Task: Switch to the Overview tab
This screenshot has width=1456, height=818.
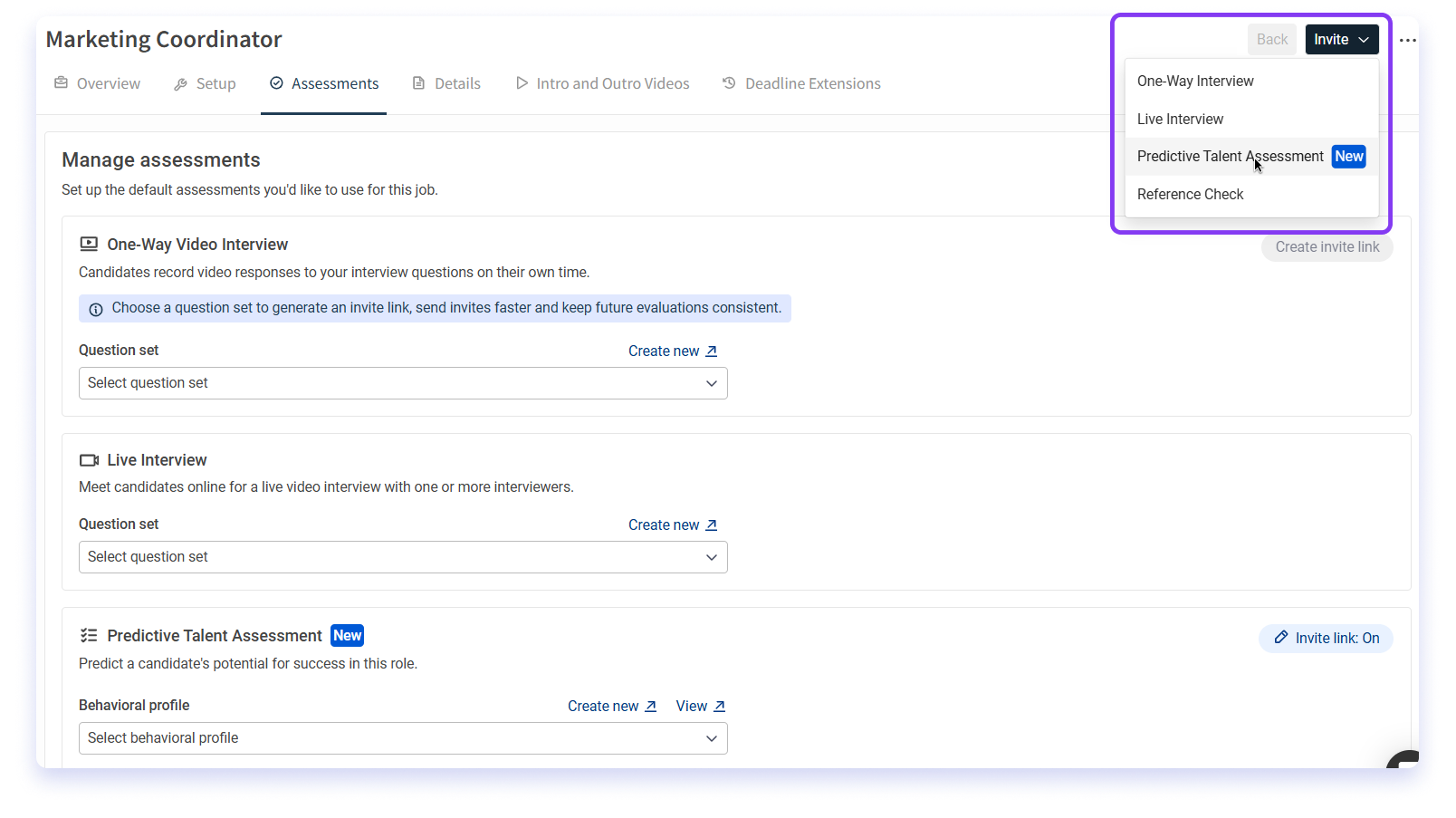Action: [98, 83]
